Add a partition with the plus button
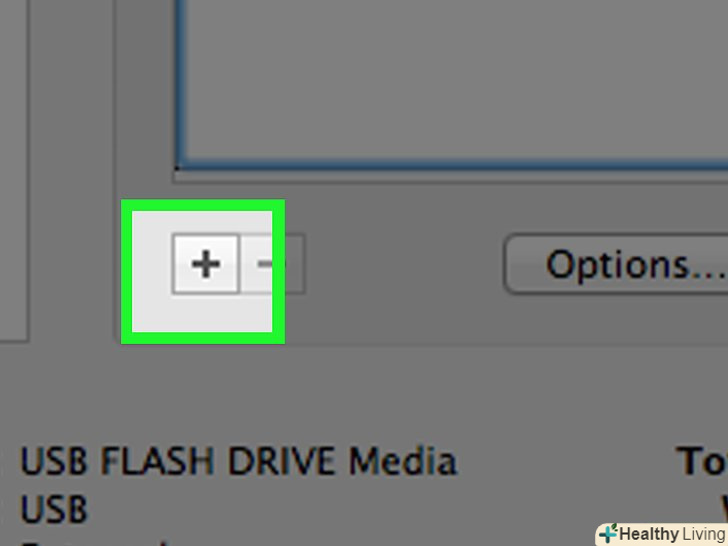The image size is (728, 546). (206, 264)
